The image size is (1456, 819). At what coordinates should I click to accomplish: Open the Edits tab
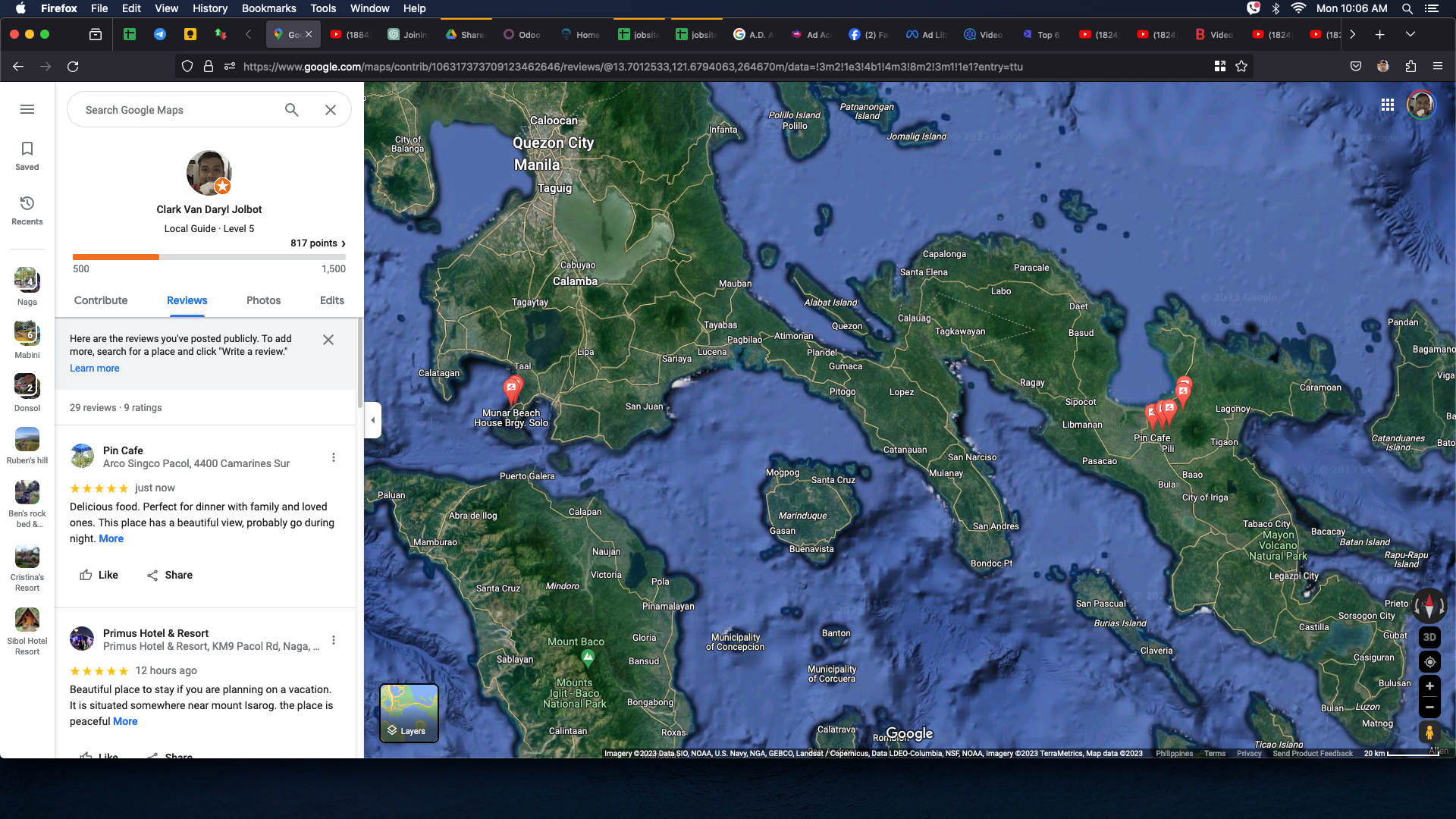click(x=332, y=300)
